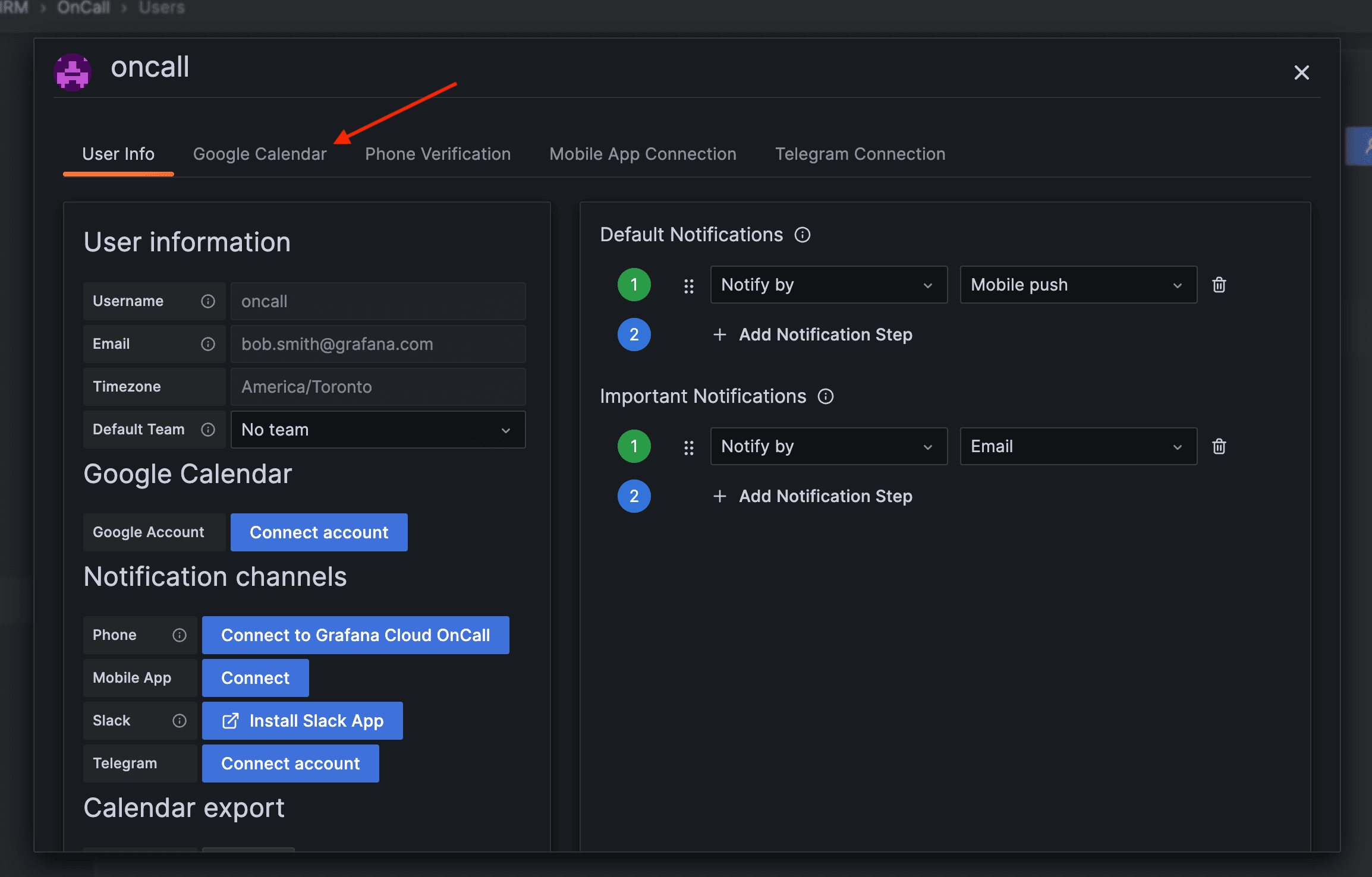Grab the drag handle of step one

(x=689, y=285)
